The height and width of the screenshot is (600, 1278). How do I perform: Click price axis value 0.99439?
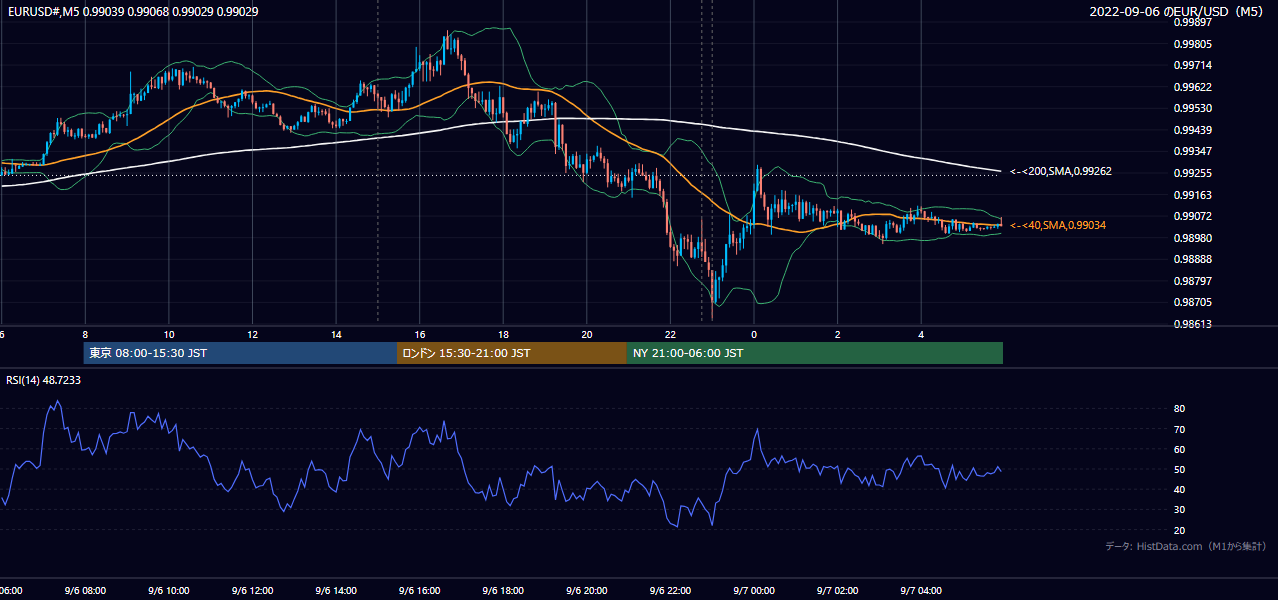click(1192, 130)
